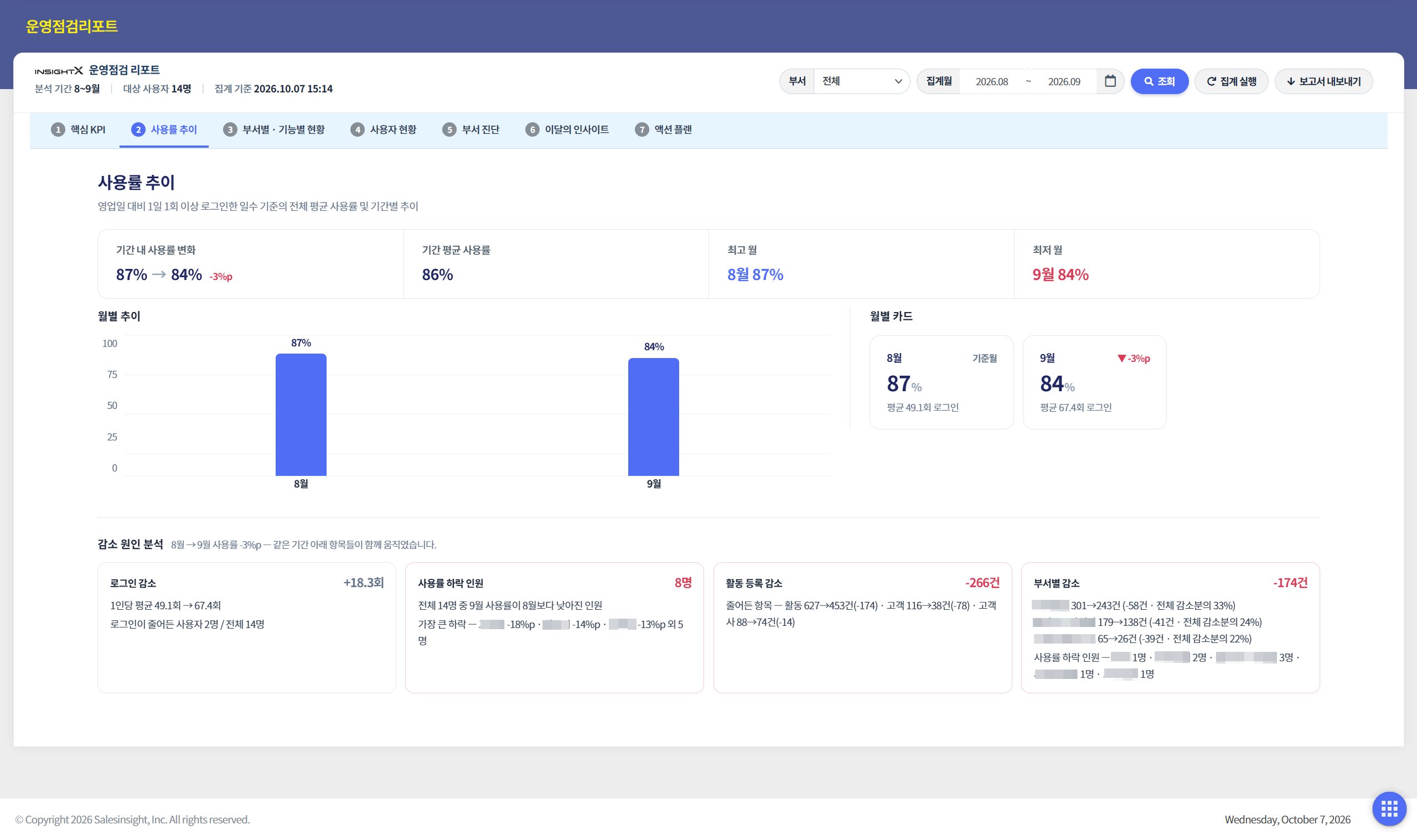
Task: Click the 조회 search button
Action: coord(1159,81)
